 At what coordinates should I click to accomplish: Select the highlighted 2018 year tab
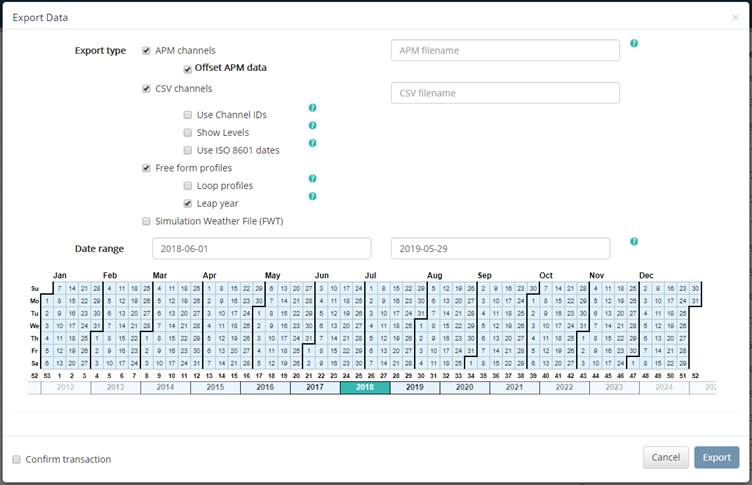pos(365,388)
